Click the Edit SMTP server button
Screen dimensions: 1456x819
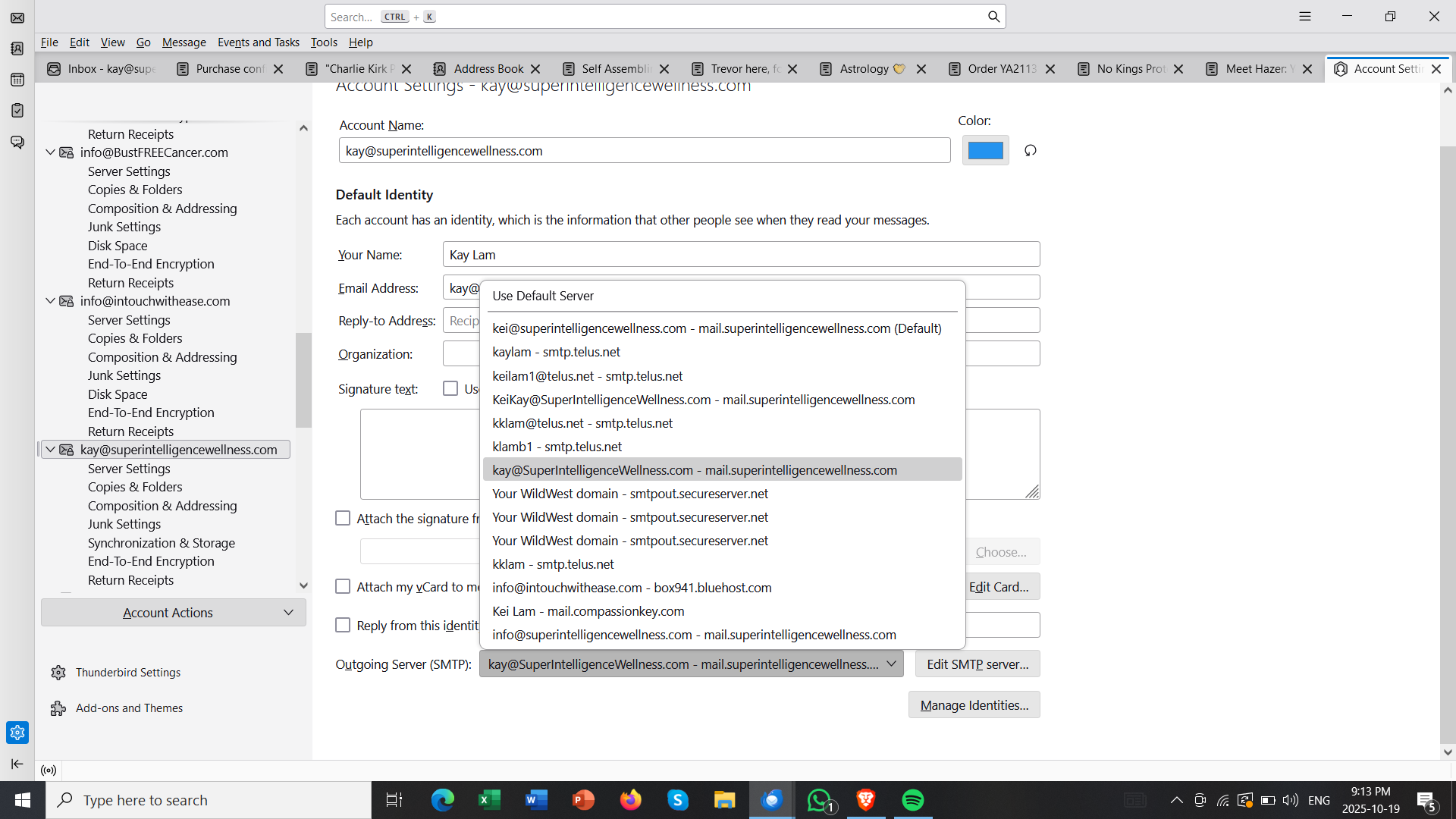977,664
